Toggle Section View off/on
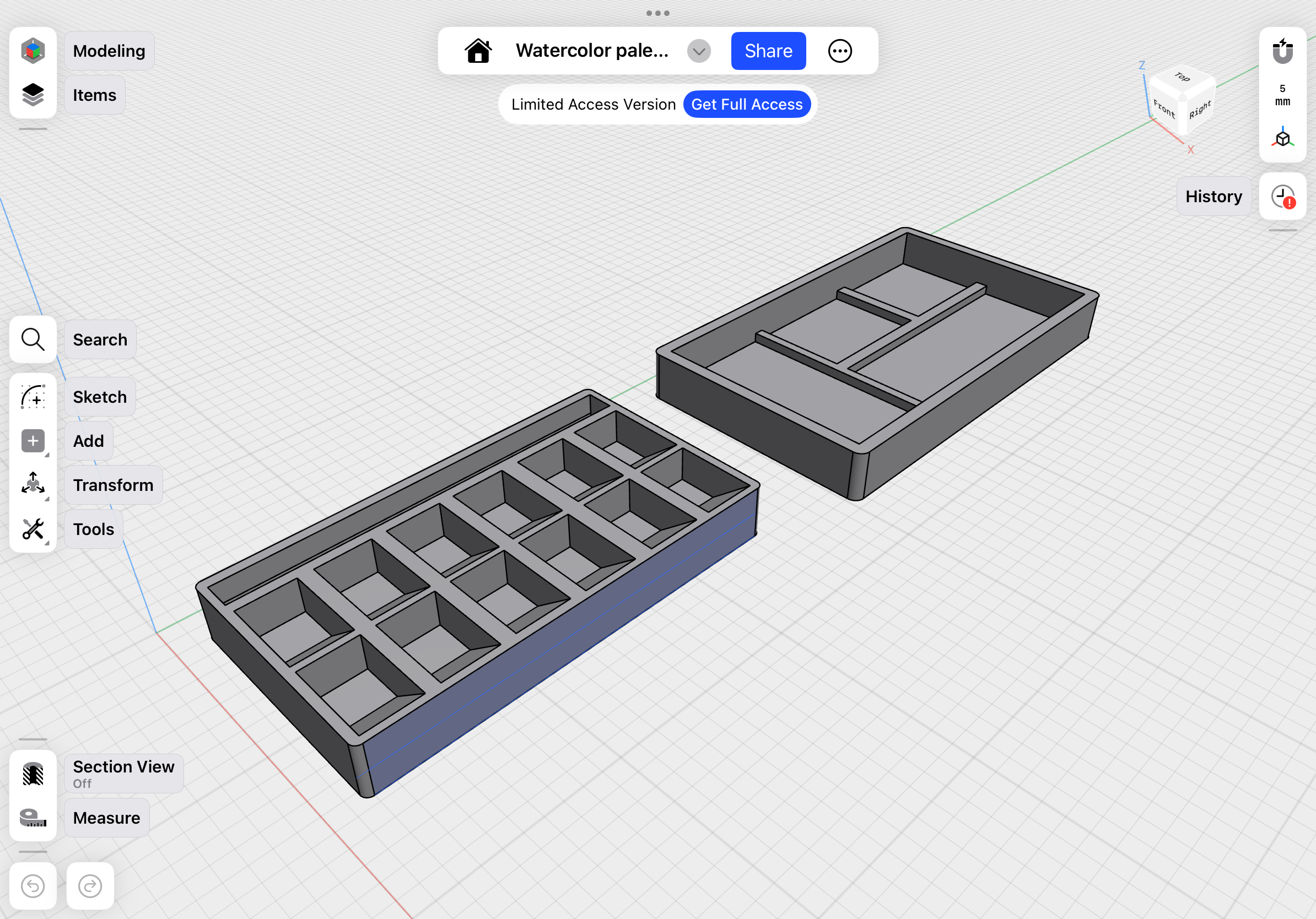 tap(33, 774)
